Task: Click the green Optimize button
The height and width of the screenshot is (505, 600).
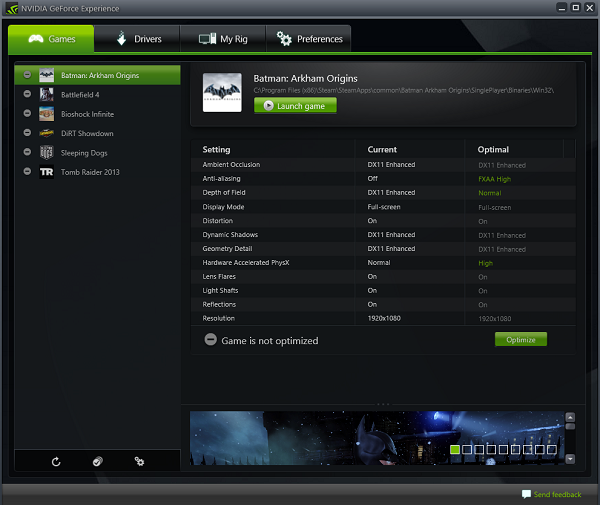Action: pyautogui.click(x=521, y=340)
